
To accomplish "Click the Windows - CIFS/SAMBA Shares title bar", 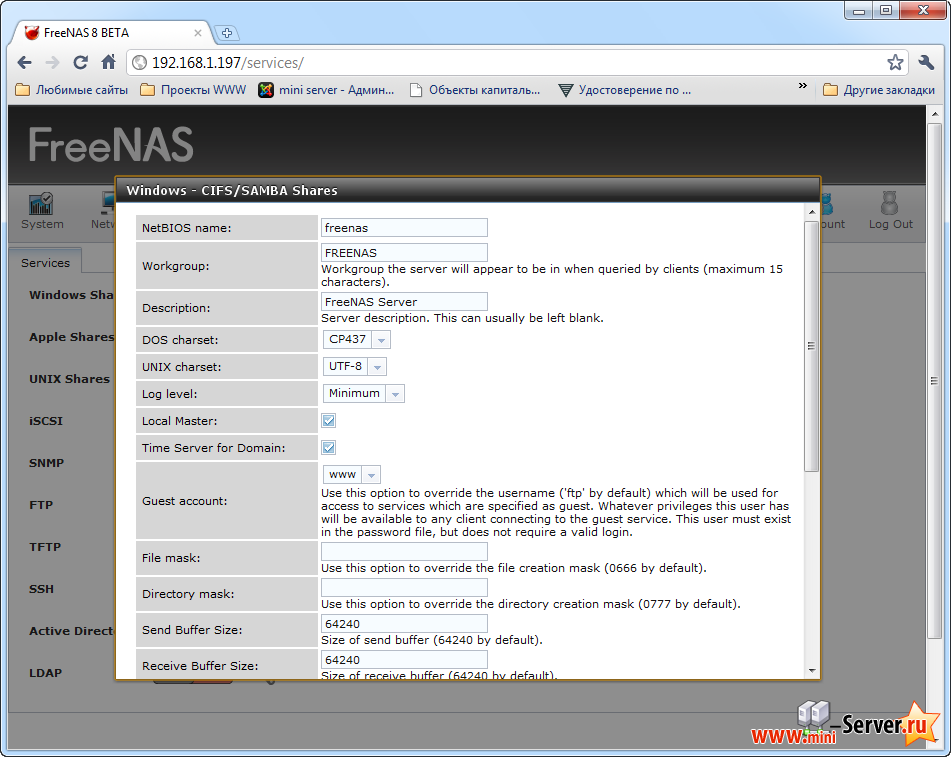I will point(468,190).
